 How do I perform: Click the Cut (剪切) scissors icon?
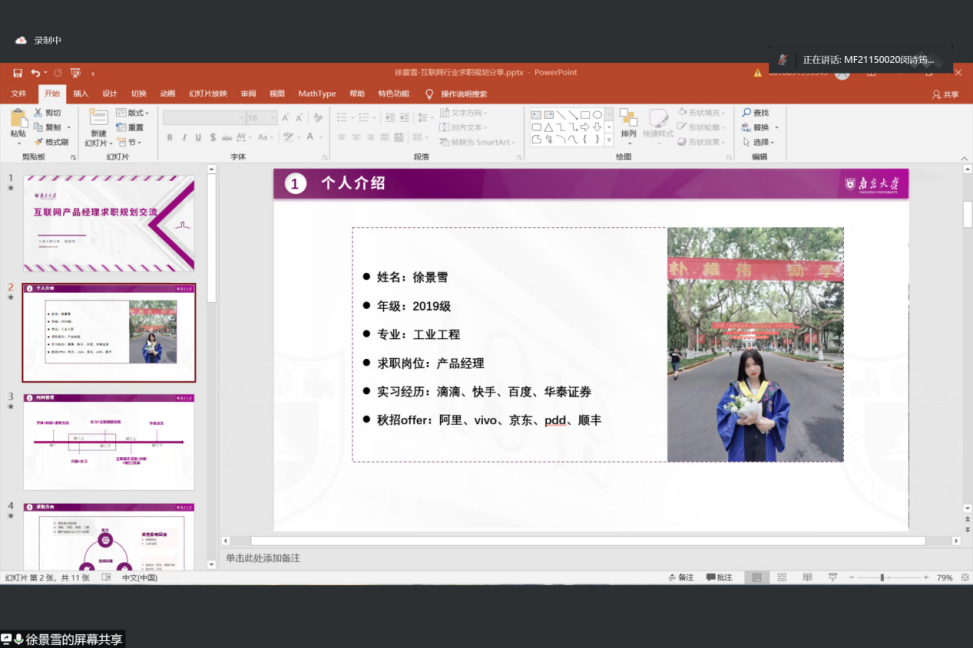pos(39,113)
